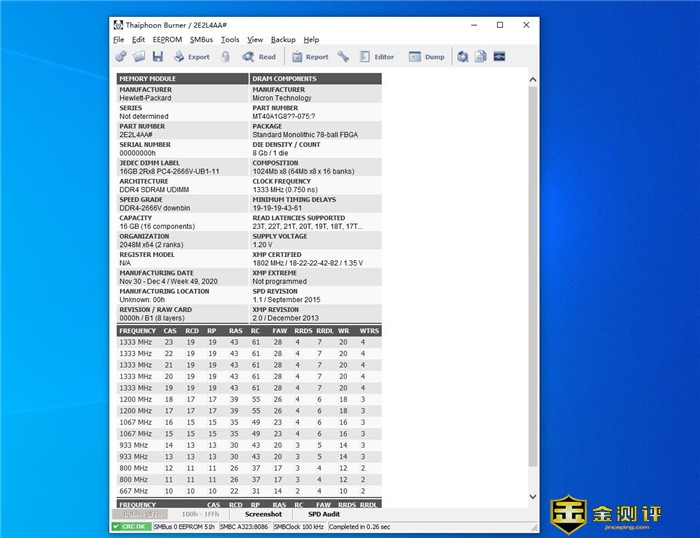Open the Dump view from toolbar
Image resolution: width=700 pixels, height=538 pixels.
click(427, 57)
